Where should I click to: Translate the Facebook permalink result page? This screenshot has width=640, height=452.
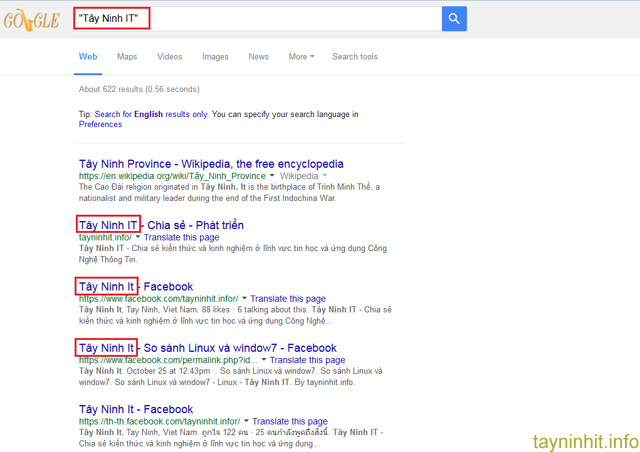[307, 360]
